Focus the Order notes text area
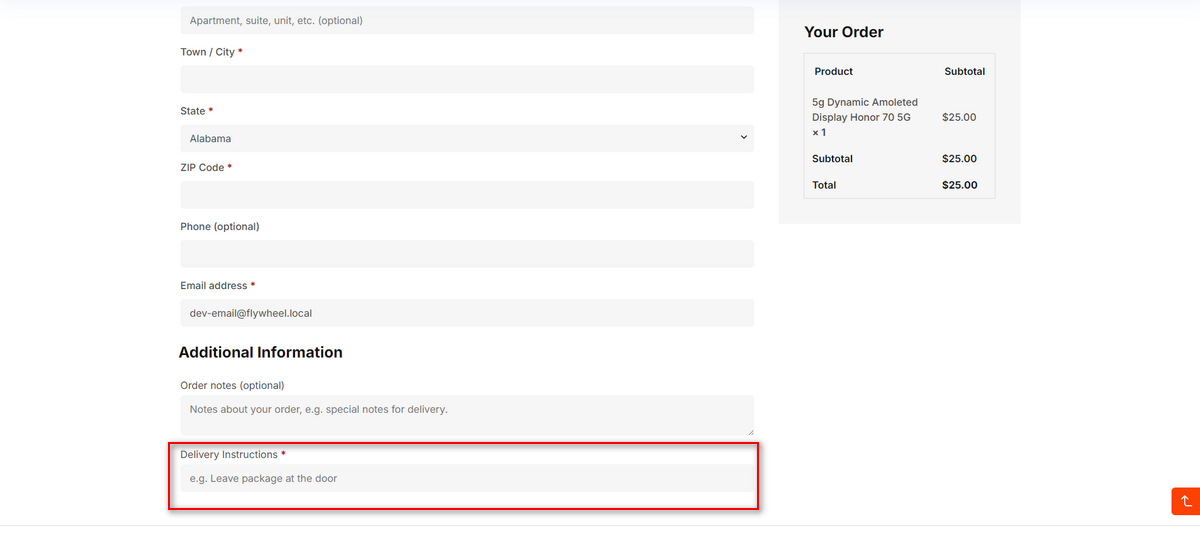This screenshot has width=1200, height=548. pos(467,415)
